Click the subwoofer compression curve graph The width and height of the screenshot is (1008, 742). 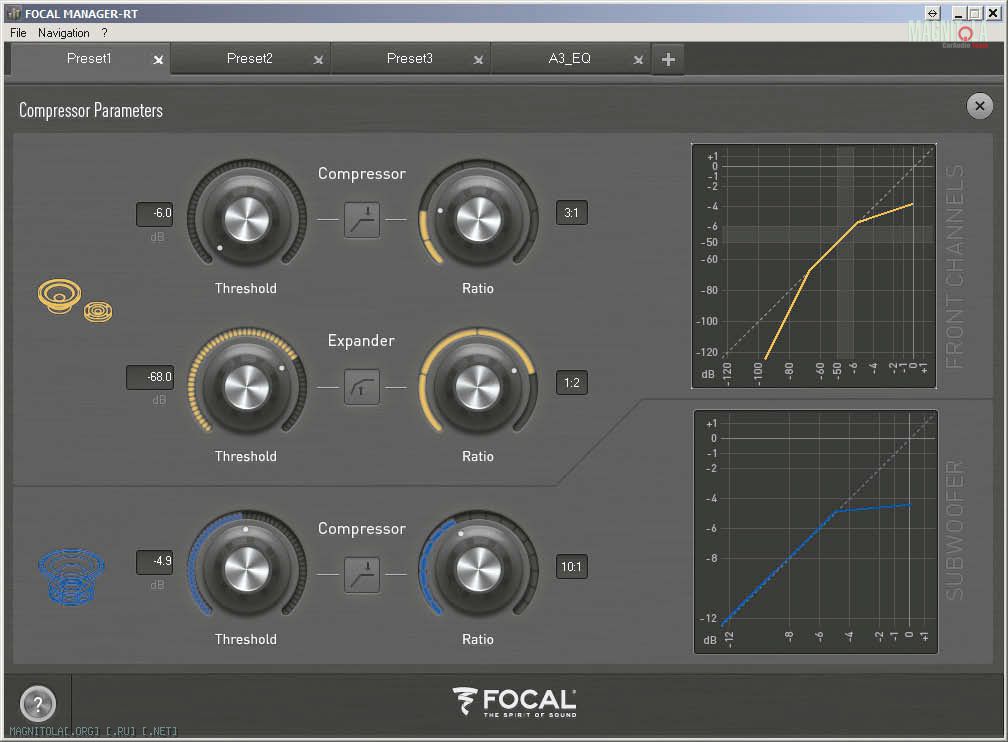(x=816, y=532)
